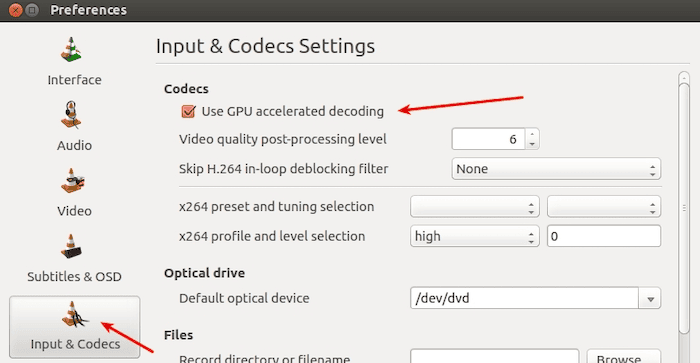Click the Codecs section heading
The height and width of the screenshot is (363, 700).
(186, 89)
